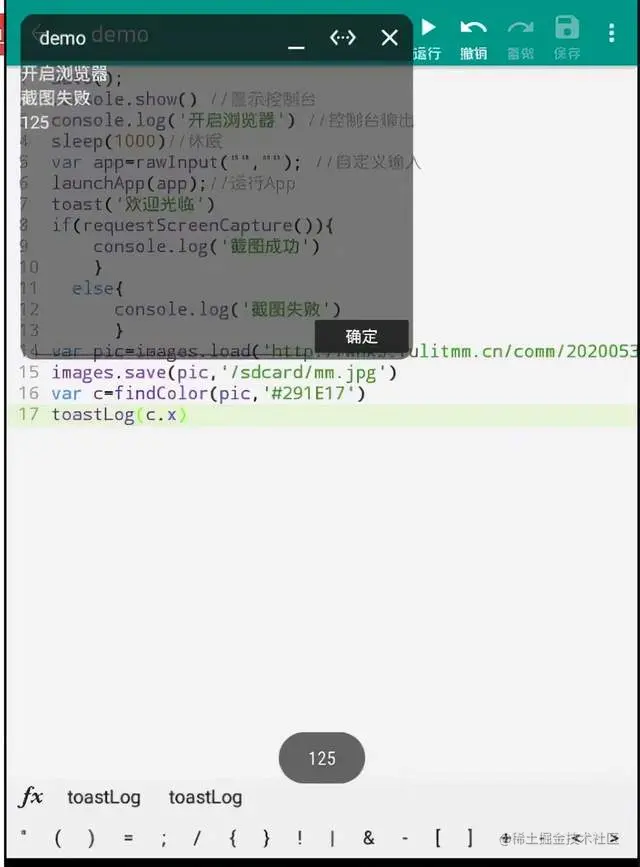The width and height of the screenshot is (640, 867).
Task: Tap the ampersand symbol key
Action: (368, 838)
